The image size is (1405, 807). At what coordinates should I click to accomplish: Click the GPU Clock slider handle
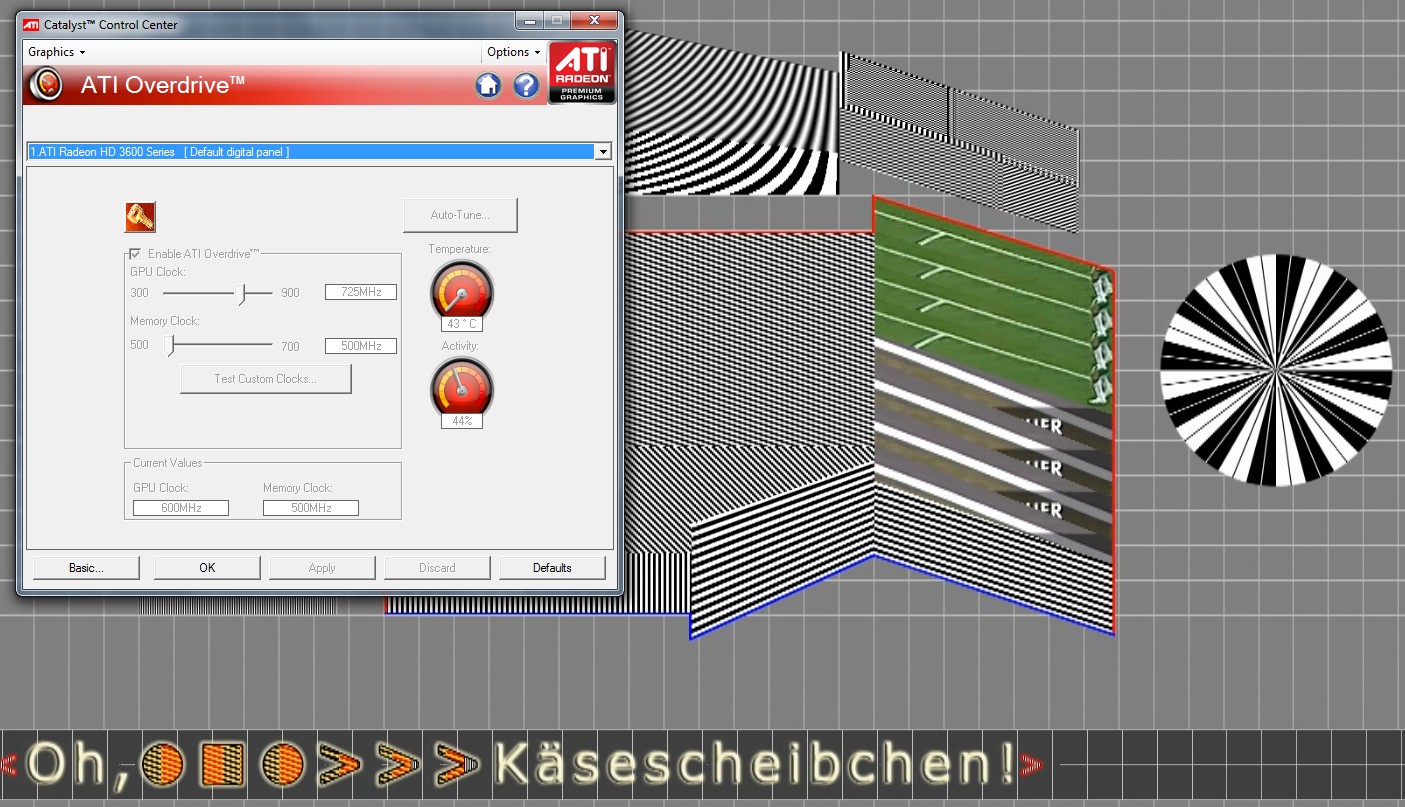(x=241, y=294)
